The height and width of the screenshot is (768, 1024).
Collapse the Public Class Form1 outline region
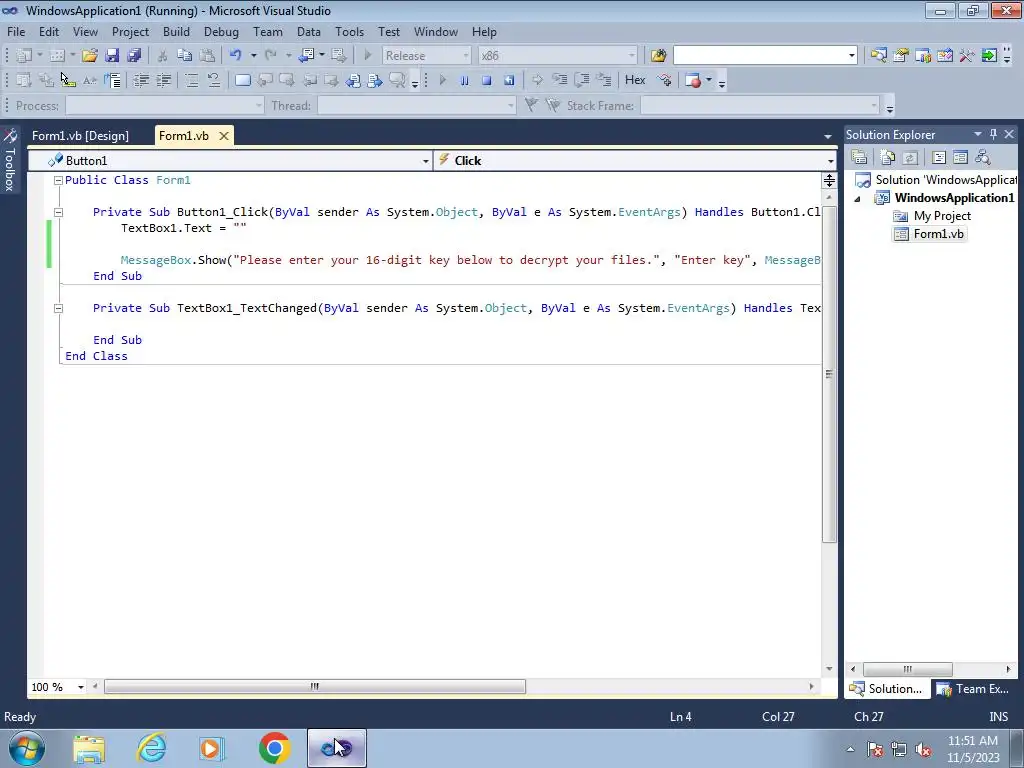pos(58,180)
